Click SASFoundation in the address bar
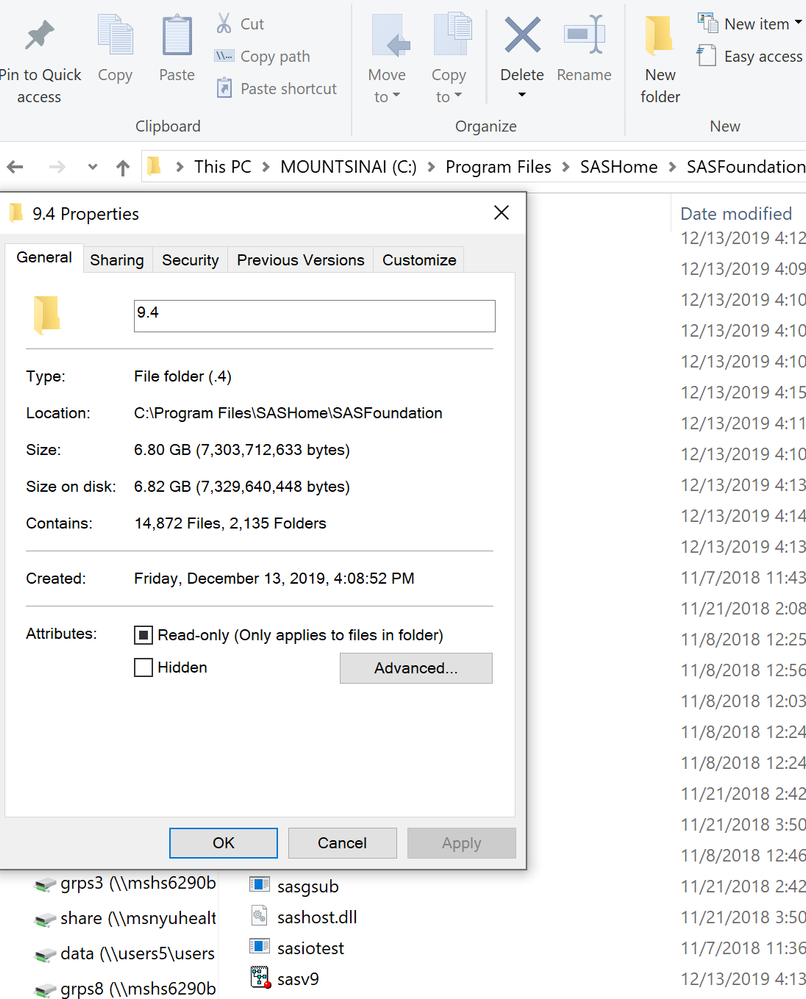Viewport: 806px width, 999px height. [x=746, y=167]
